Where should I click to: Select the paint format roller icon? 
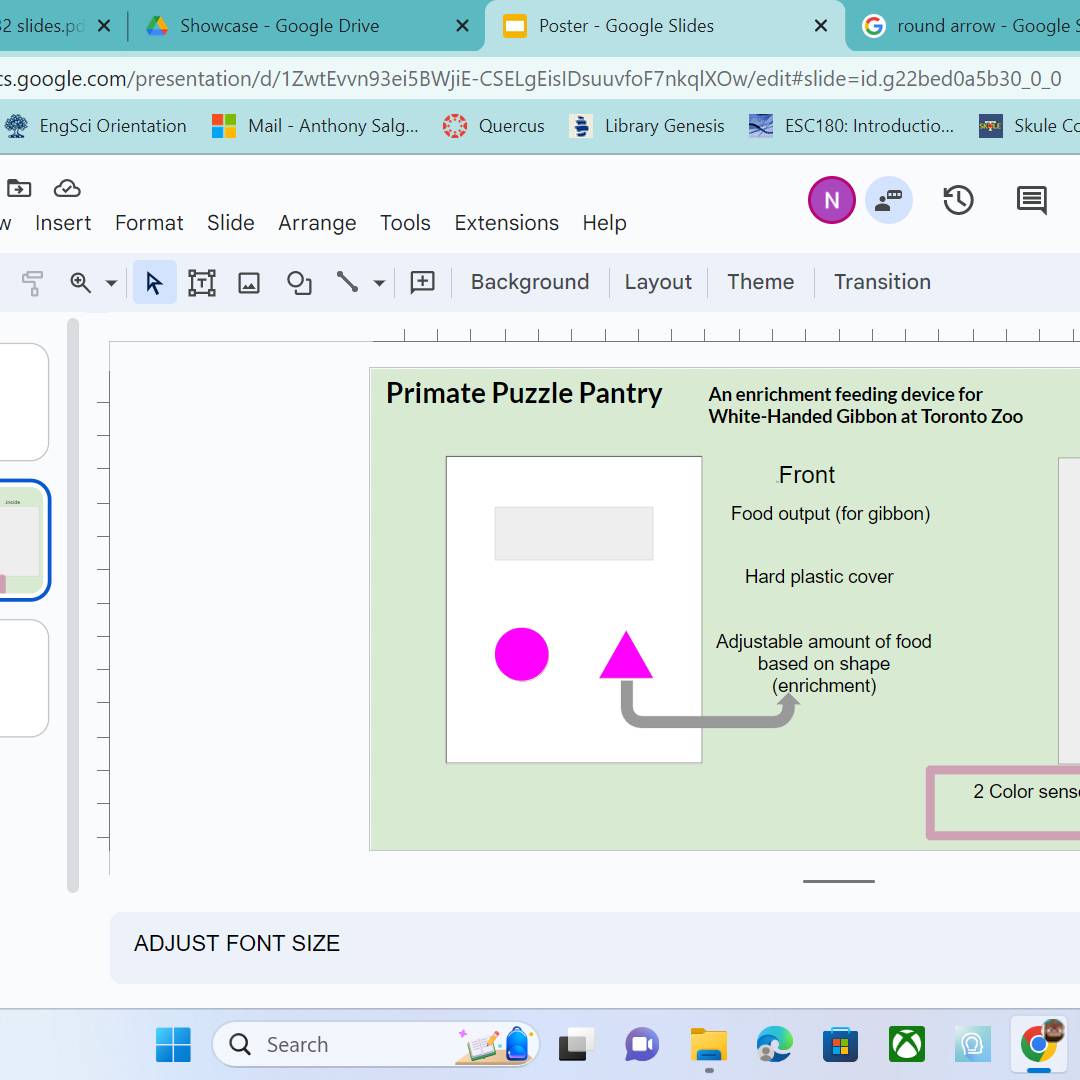point(32,283)
